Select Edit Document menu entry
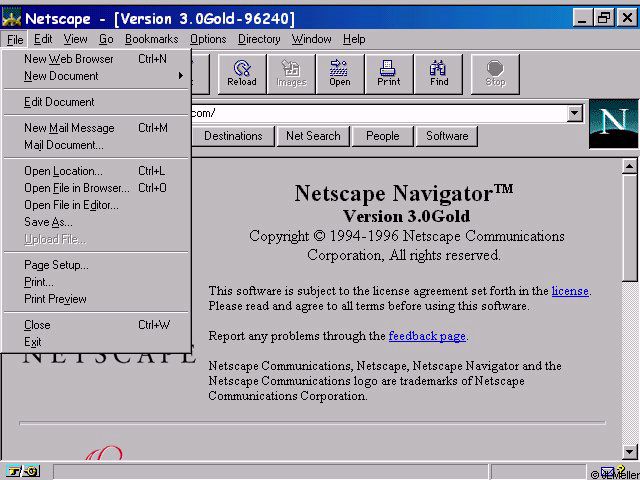This screenshot has height=480, width=640. point(97,102)
